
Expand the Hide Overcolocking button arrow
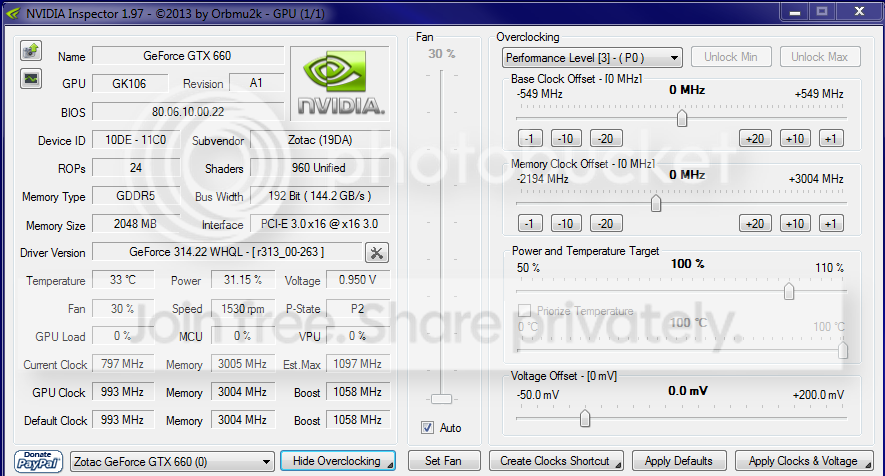(x=390, y=465)
